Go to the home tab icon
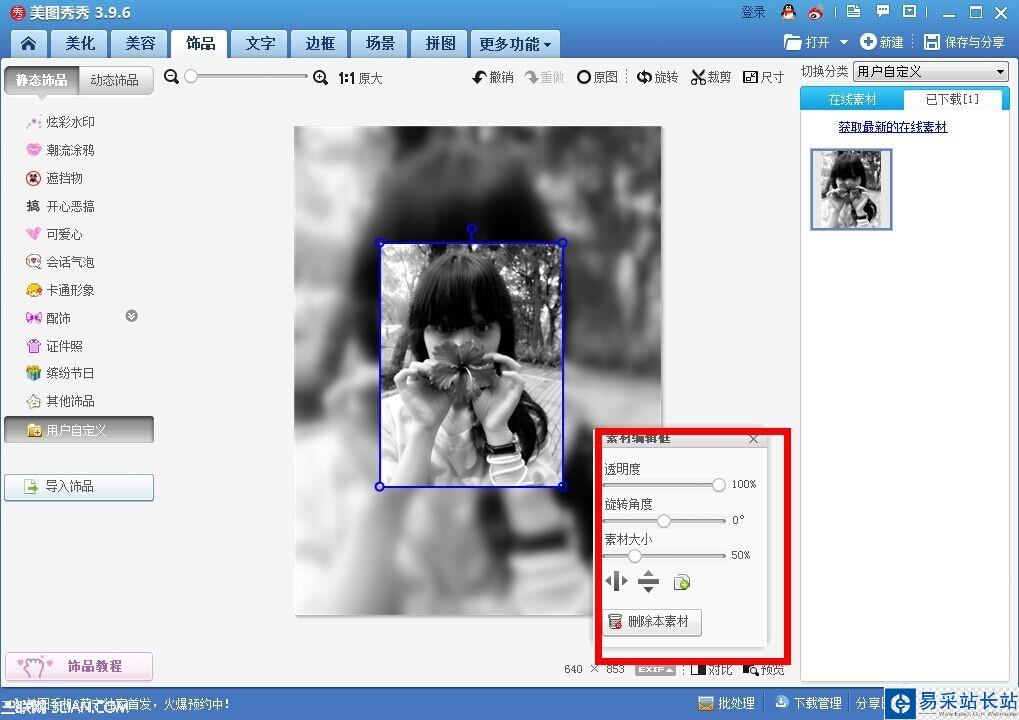 click(x=28, y=44)
